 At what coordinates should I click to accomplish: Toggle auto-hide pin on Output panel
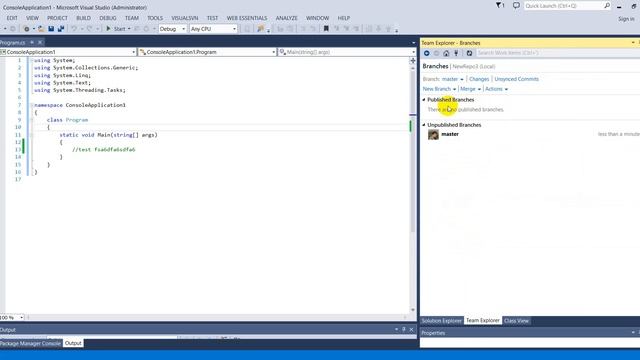(x=404, y=329)
